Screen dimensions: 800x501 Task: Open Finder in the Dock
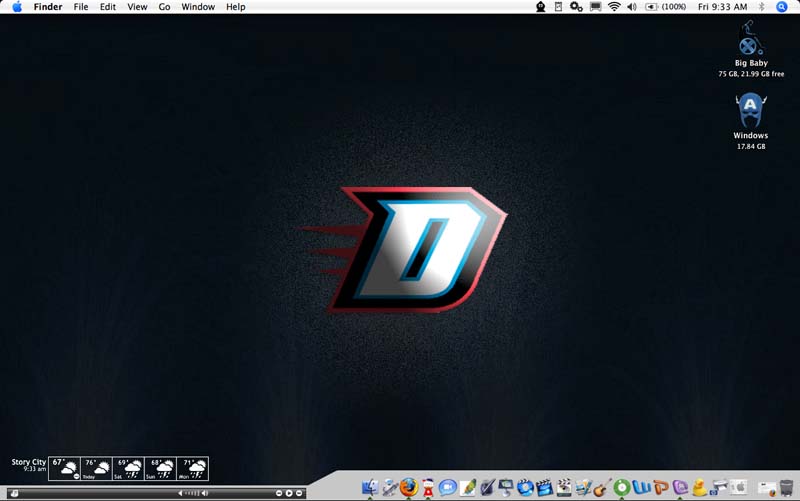[370, 487]
